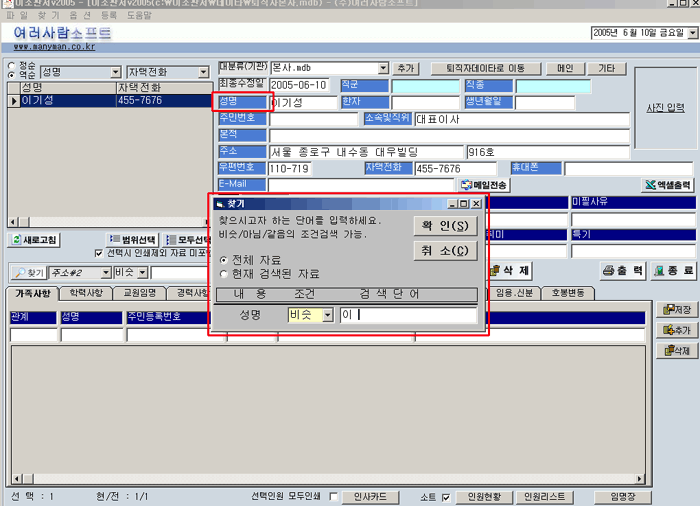Expand the 문서.mdb category dropdown
The height and width of the screenshot is (506, 700).
click(x=383, y=68)
